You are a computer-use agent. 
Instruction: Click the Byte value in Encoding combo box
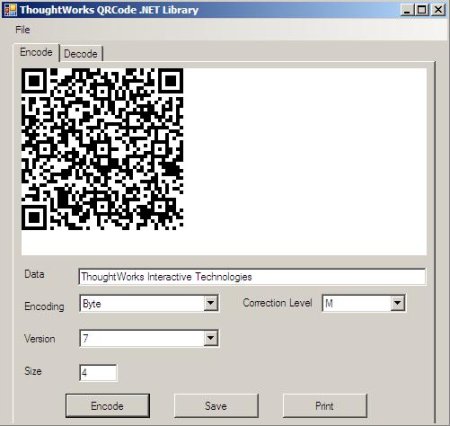(92, 304)
